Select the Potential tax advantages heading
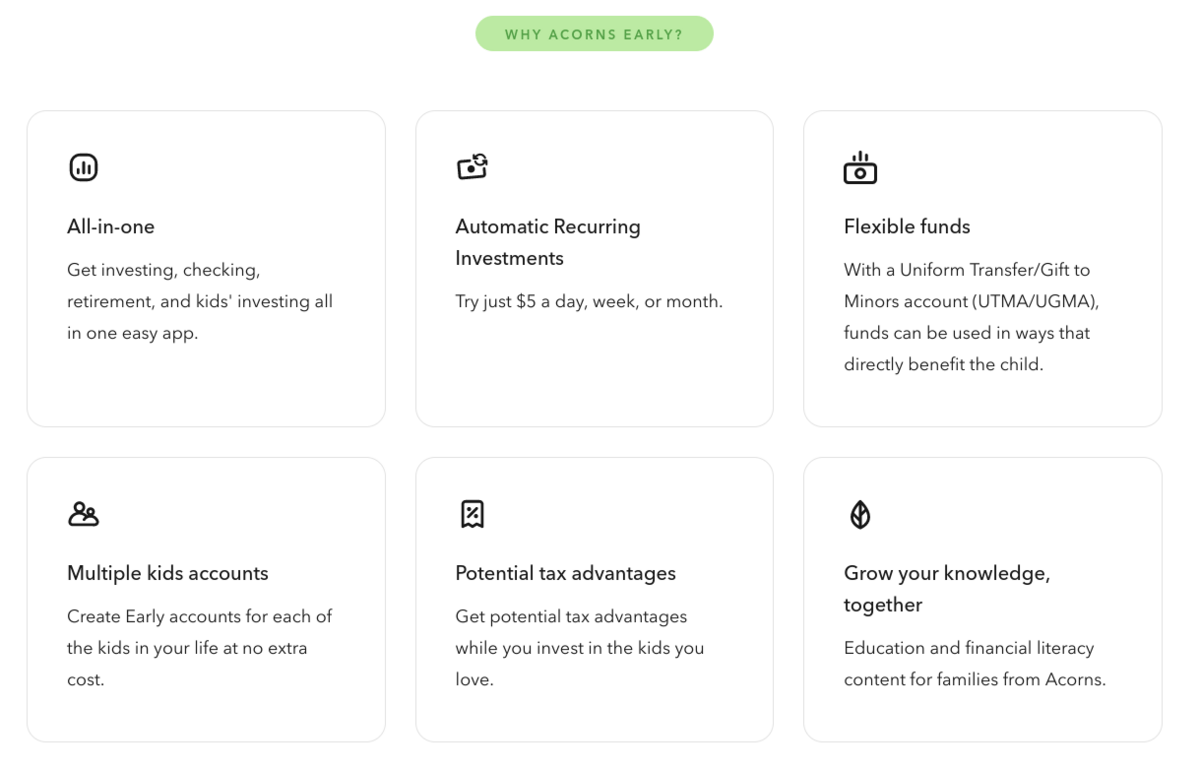This screenshot has width=1200, height=770. click(x=566, y=573)
